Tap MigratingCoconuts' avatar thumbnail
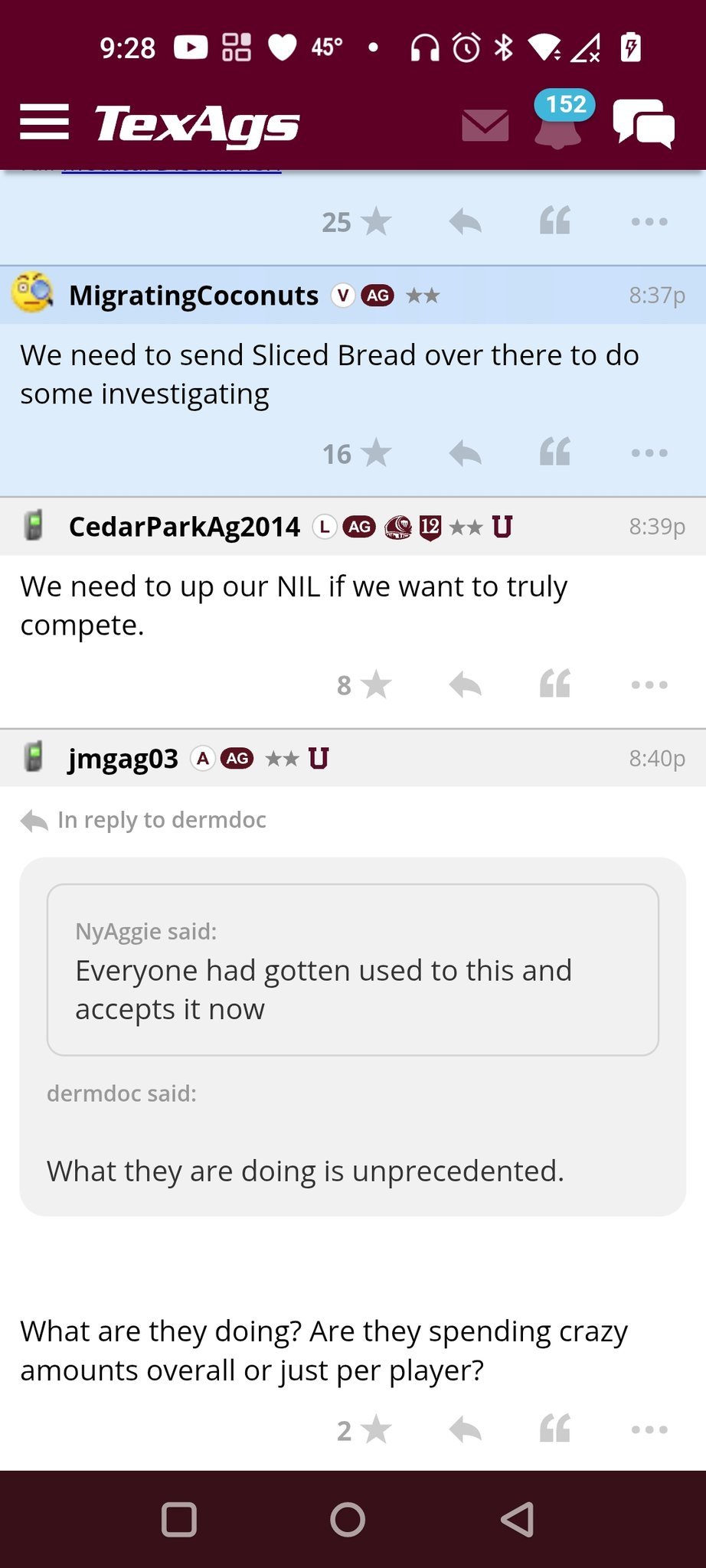Screen dimensions: 706x1568 (x=32, y=294)
